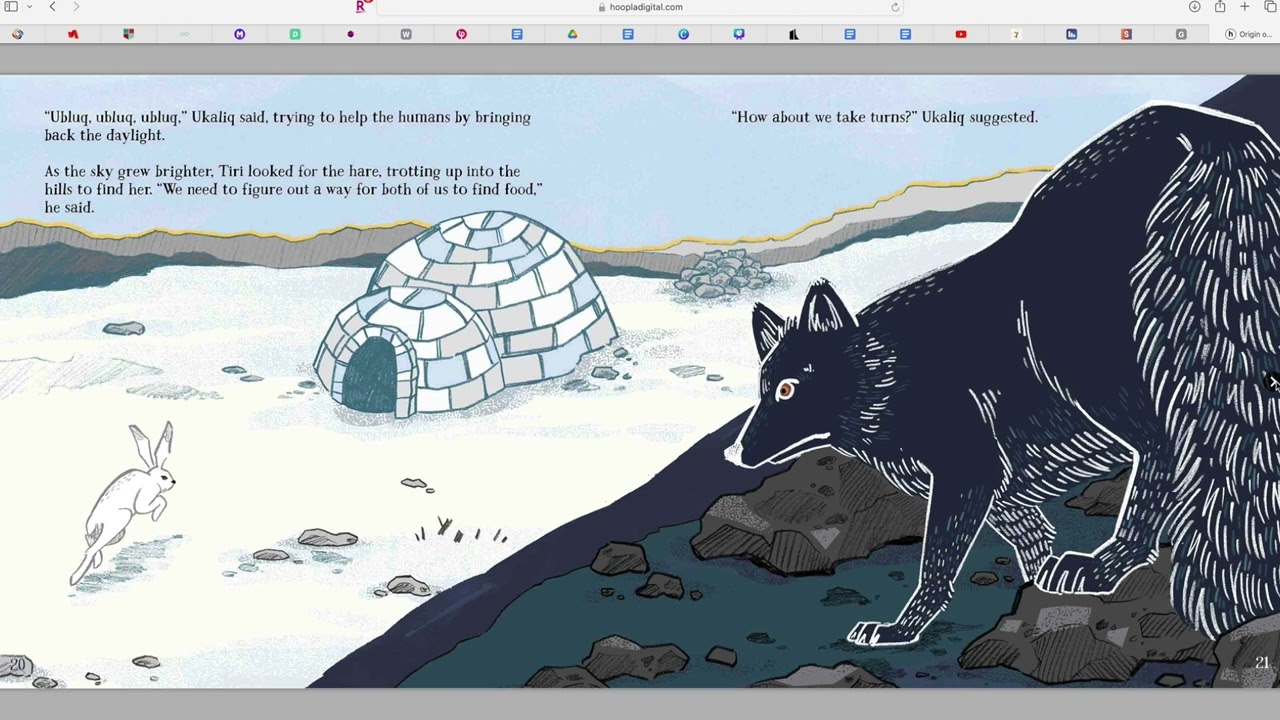
Task: Switch to the faint infinity icon tab
Action: point(184,34)
